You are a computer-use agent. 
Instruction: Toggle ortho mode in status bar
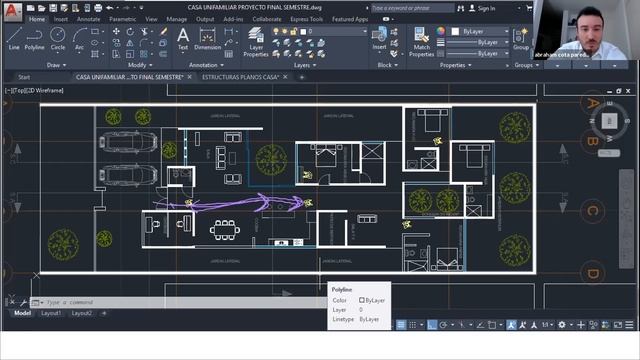(432, 324)
